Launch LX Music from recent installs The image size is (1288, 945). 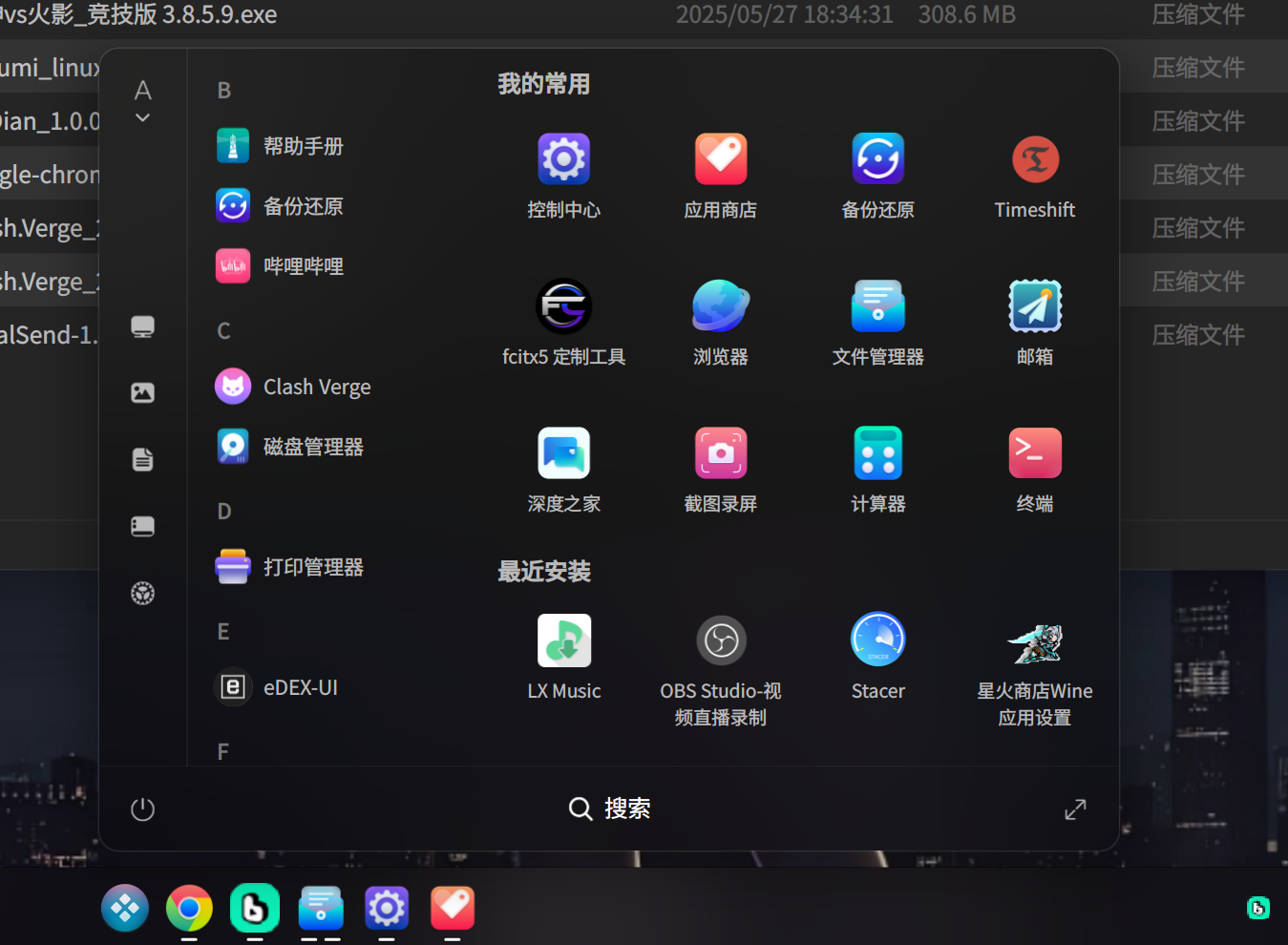pos(563,658)
